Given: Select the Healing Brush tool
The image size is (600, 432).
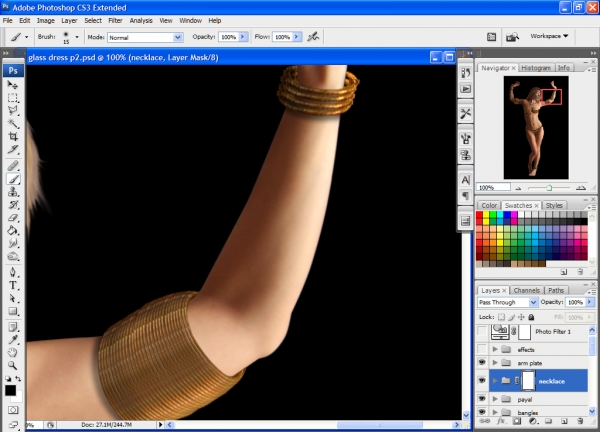Looking at the screenshot, I should point(13,165).
